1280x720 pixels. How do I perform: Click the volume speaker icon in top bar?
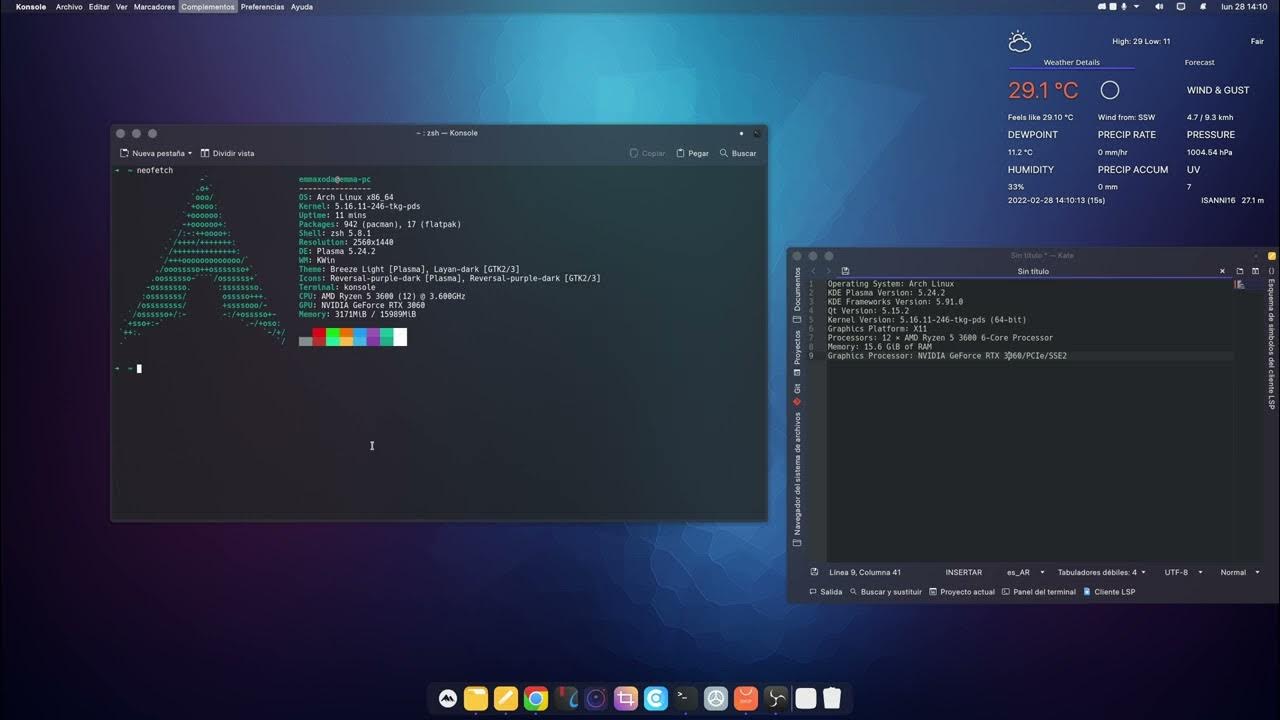pyautogui.click(x=1159, y=6)
